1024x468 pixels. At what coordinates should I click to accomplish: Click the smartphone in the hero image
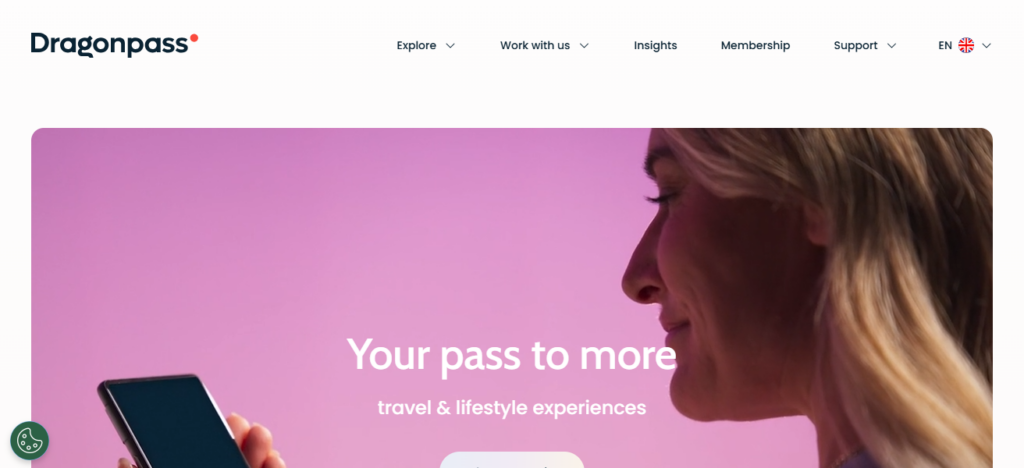pos(171,421)
